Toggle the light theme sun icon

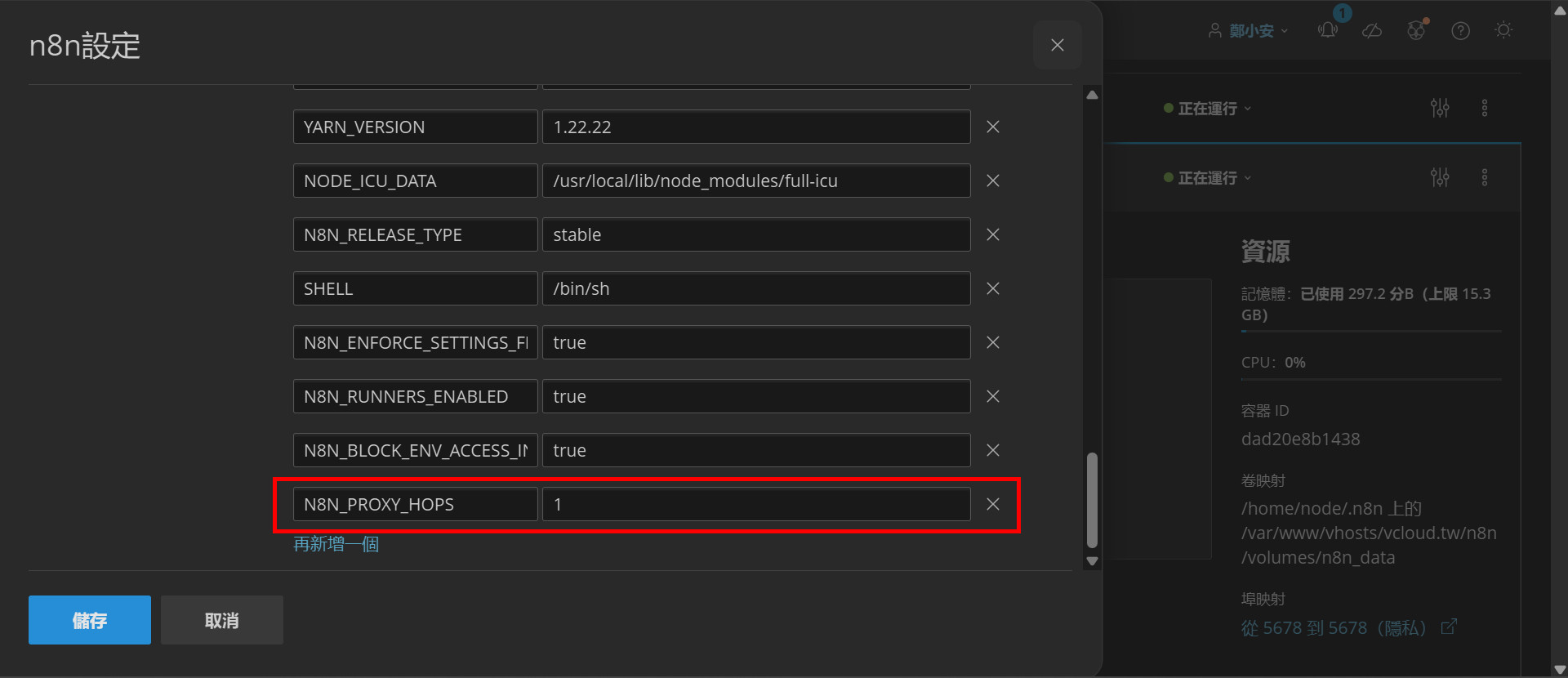(x=1503, y=30)
